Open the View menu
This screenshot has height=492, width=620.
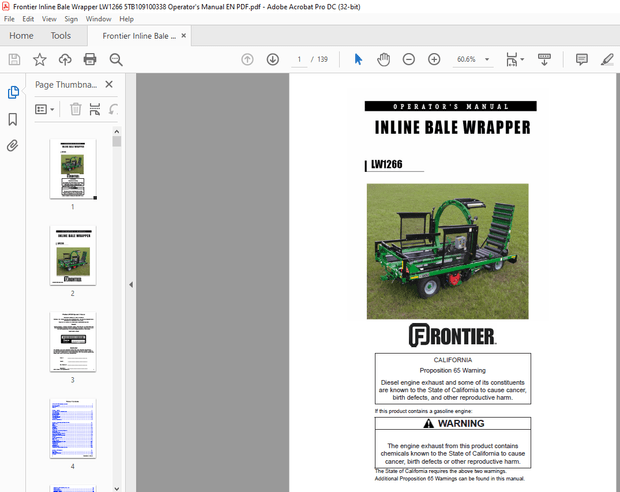click(49, 19)
